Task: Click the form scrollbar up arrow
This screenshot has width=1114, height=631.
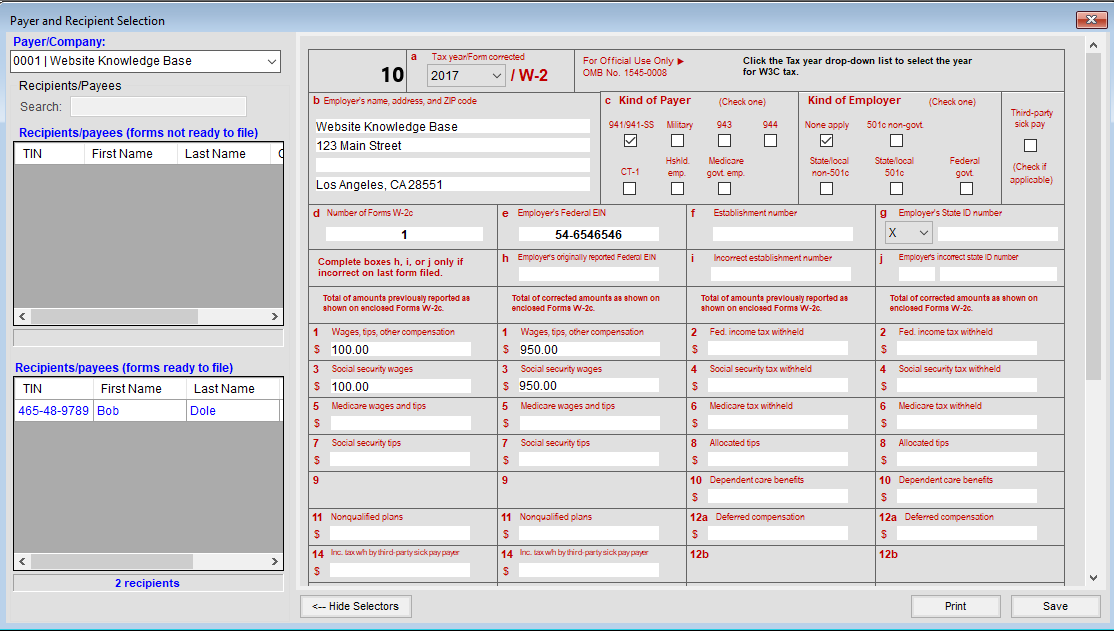Action: click(x=1093, y=45)
